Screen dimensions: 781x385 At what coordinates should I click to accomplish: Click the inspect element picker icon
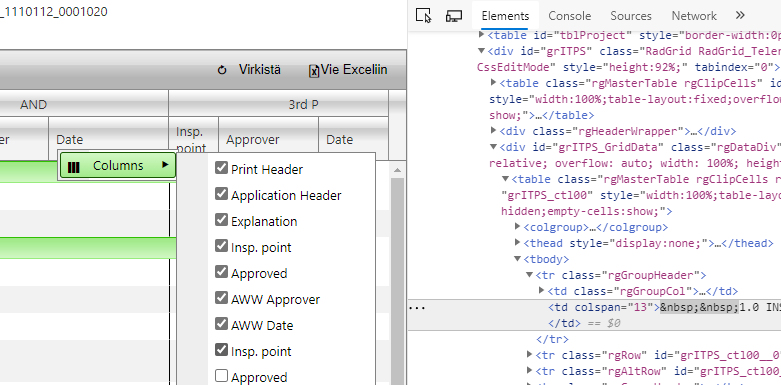pos(423,15)
